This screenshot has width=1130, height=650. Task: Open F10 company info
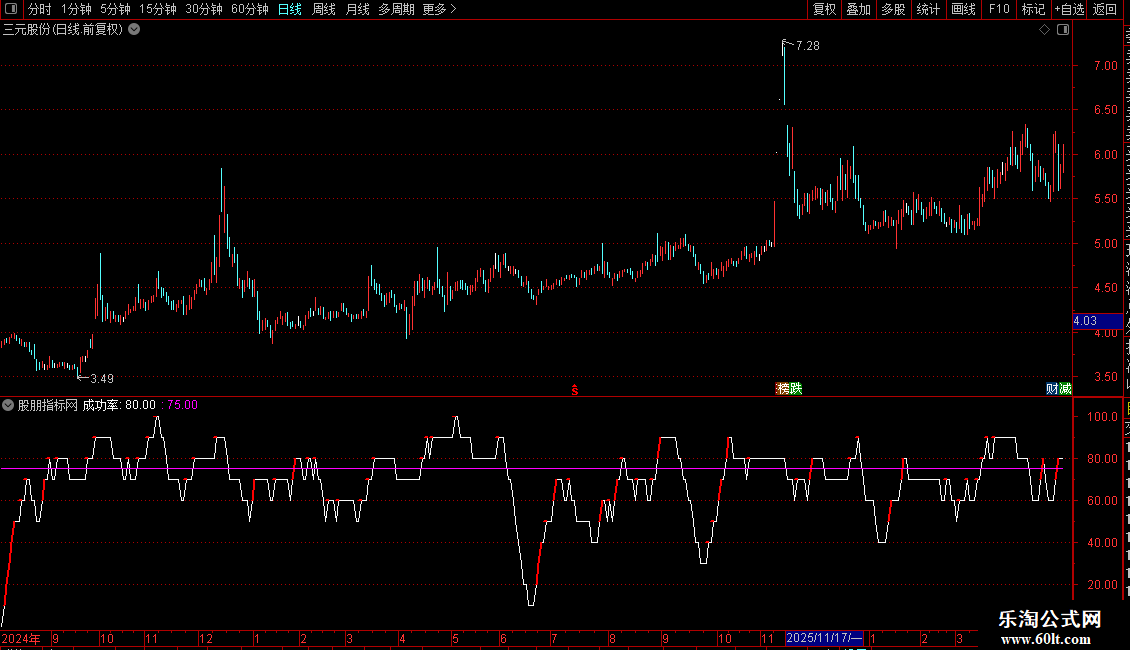point(999,9)
